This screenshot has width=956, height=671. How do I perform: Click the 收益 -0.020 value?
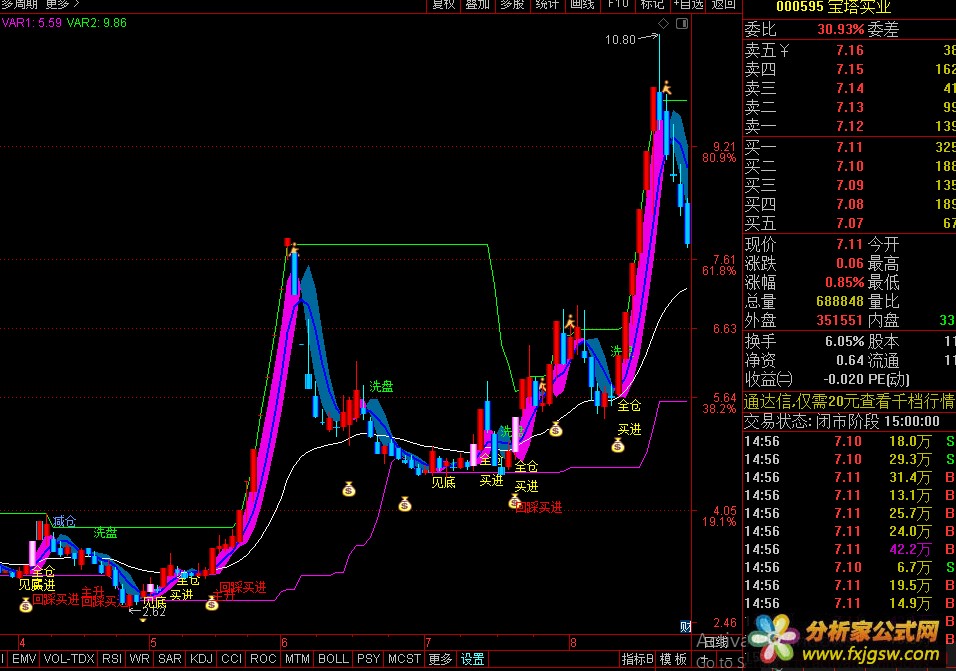[844, 379]
